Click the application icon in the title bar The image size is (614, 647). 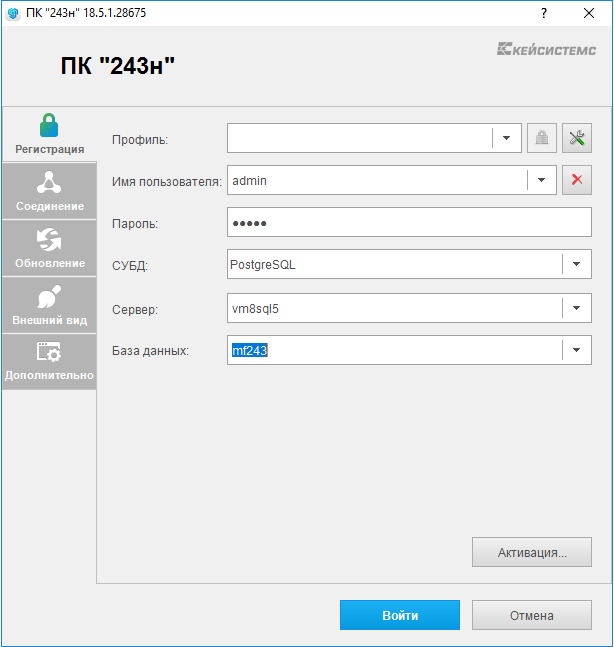pos(13,13)
